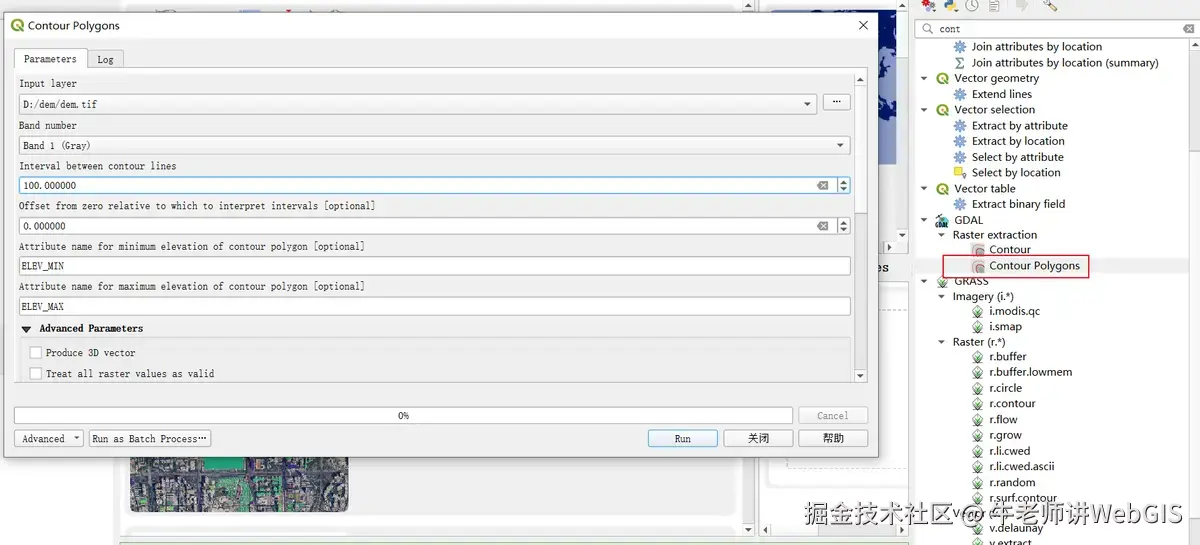Enable Treat all raster values as valid
The width and height of the screenshot is (1200, 545).
tap(36, 374)
